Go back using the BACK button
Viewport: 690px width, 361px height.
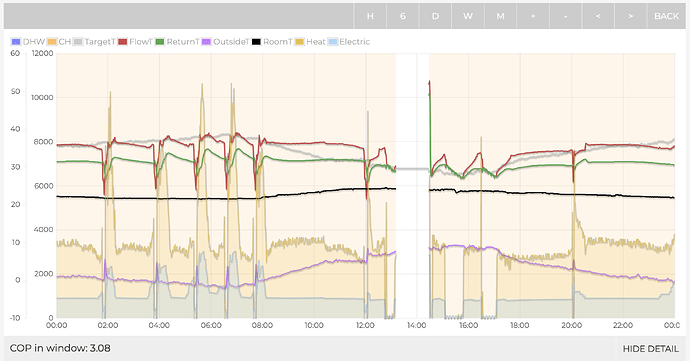[666, 16]
